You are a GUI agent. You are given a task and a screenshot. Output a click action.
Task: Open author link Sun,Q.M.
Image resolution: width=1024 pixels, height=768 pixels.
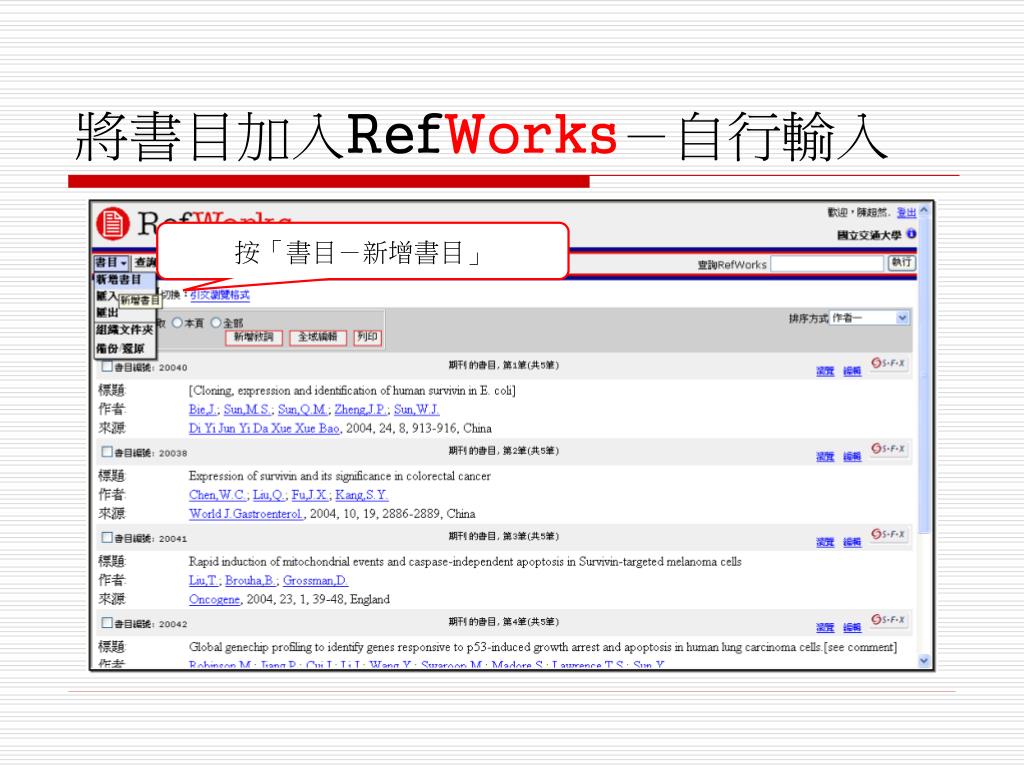303,409
